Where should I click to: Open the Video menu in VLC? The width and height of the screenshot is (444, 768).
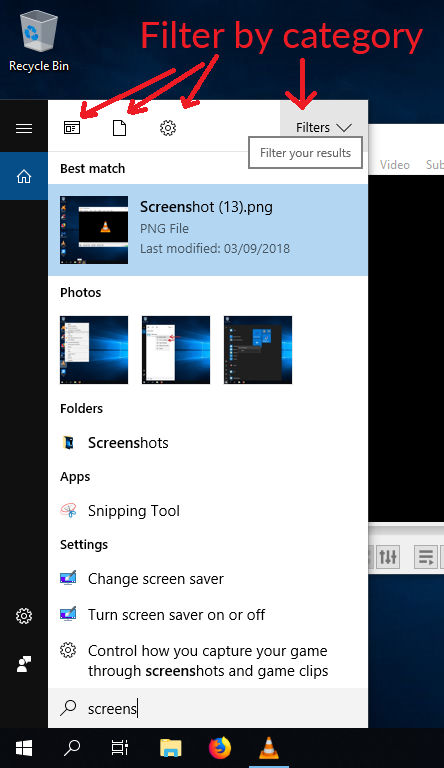click(395, 165)
